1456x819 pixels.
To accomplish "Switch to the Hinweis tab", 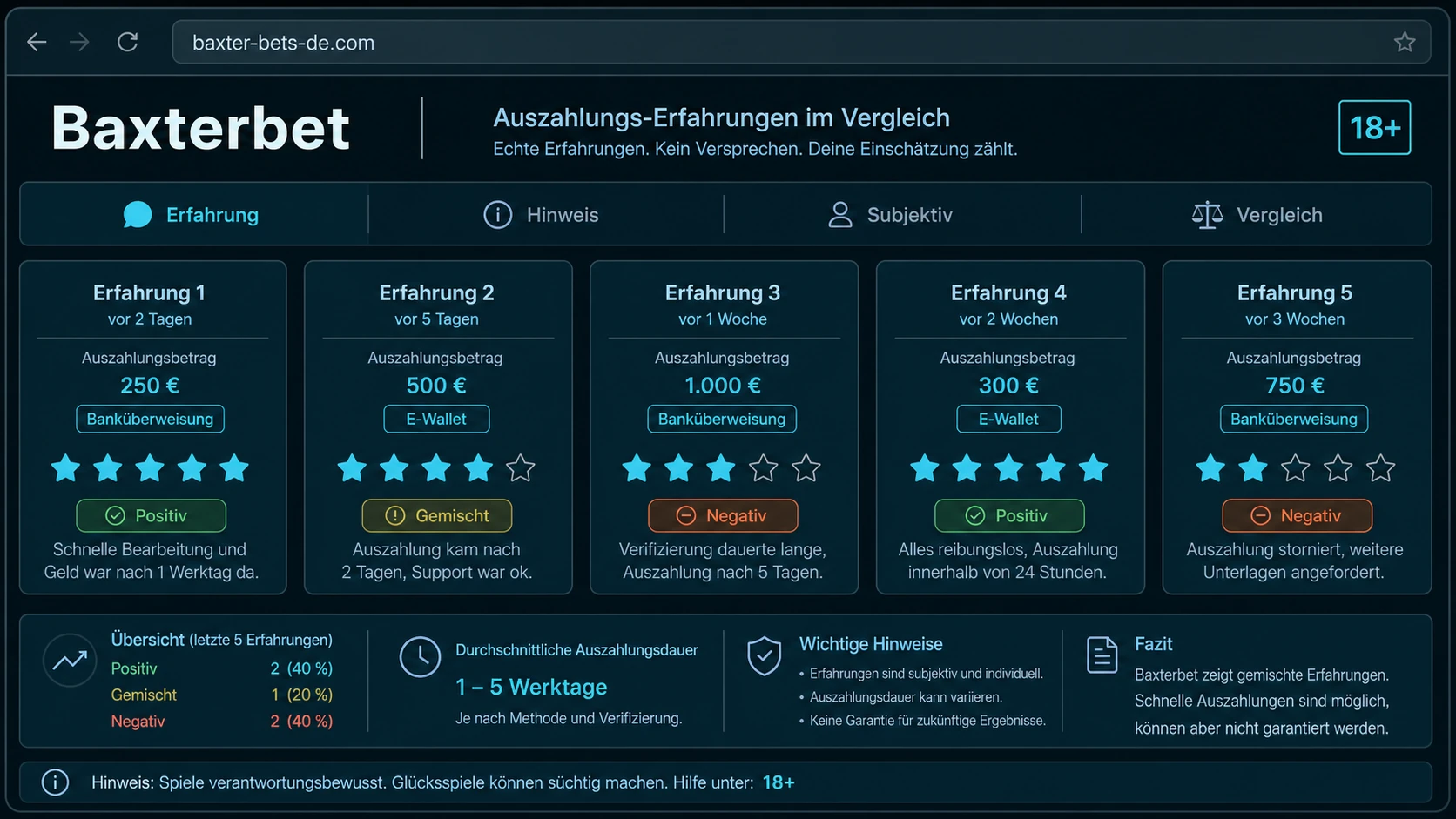I will point(545,214).
